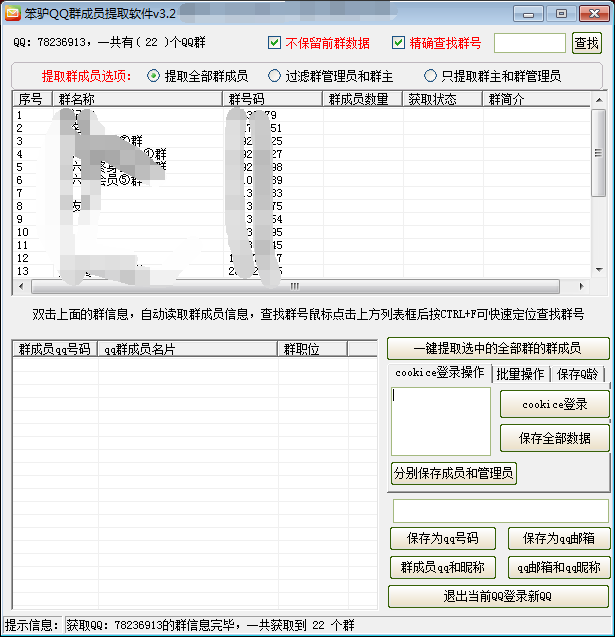The height and width of the screenshot is (637, 615).
Task: Switch to cookice登录操作 tab
Action: coord(440,373)
